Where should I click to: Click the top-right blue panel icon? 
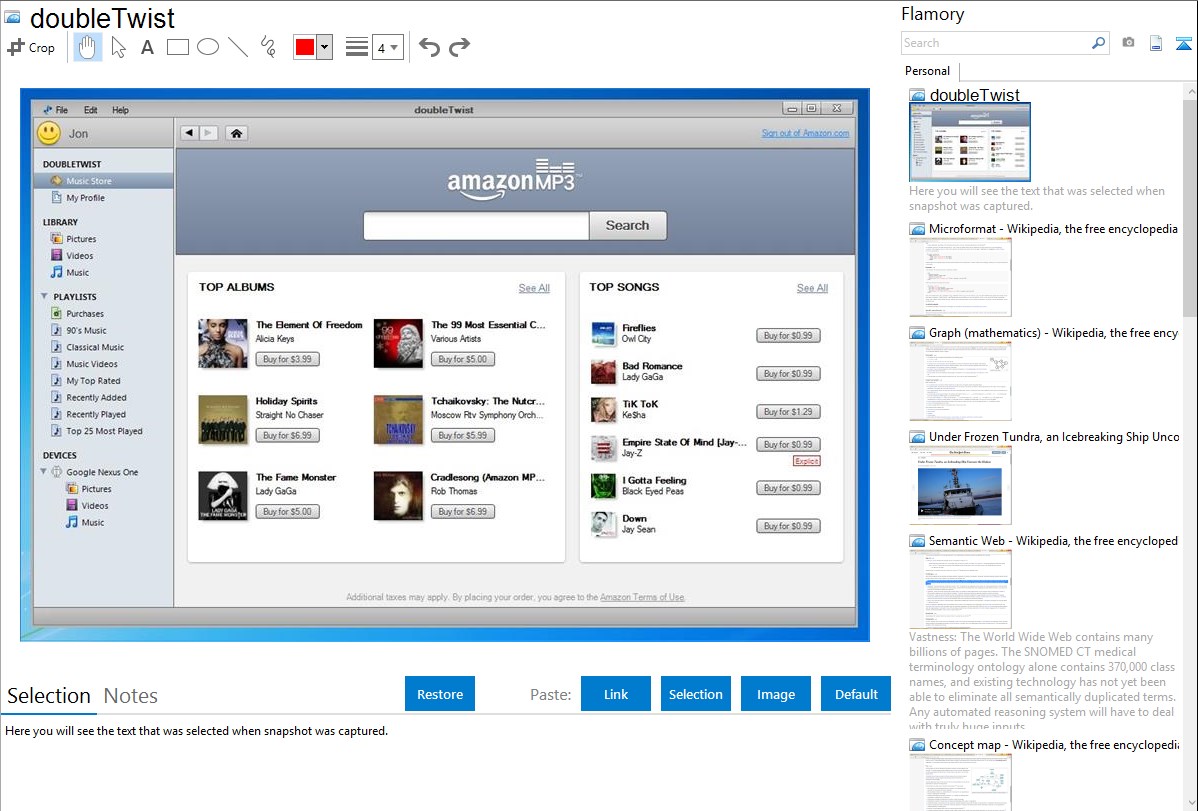1183,43
